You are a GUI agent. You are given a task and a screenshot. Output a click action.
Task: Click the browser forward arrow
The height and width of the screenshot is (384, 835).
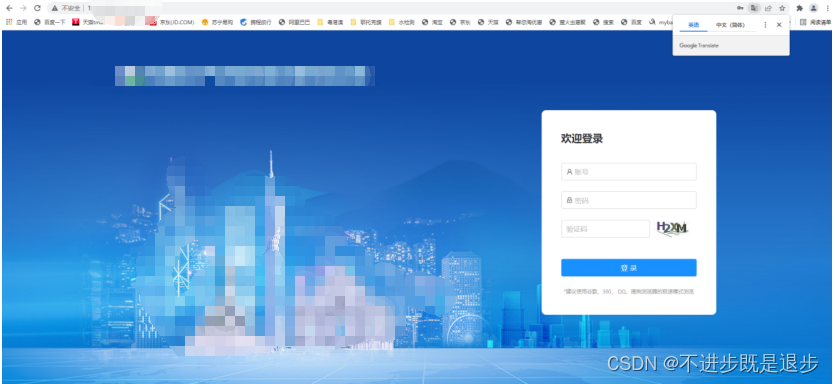[23, 8]
